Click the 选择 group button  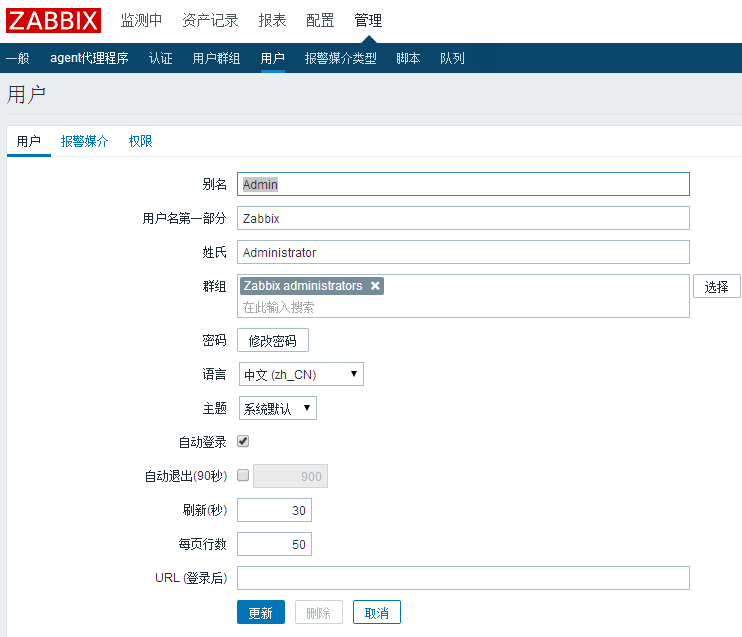716,286
